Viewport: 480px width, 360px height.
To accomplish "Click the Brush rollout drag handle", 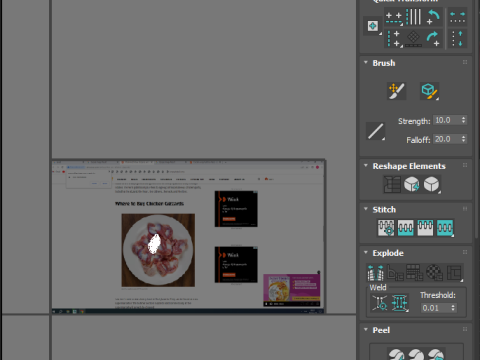I will click(x=465, y=62).
